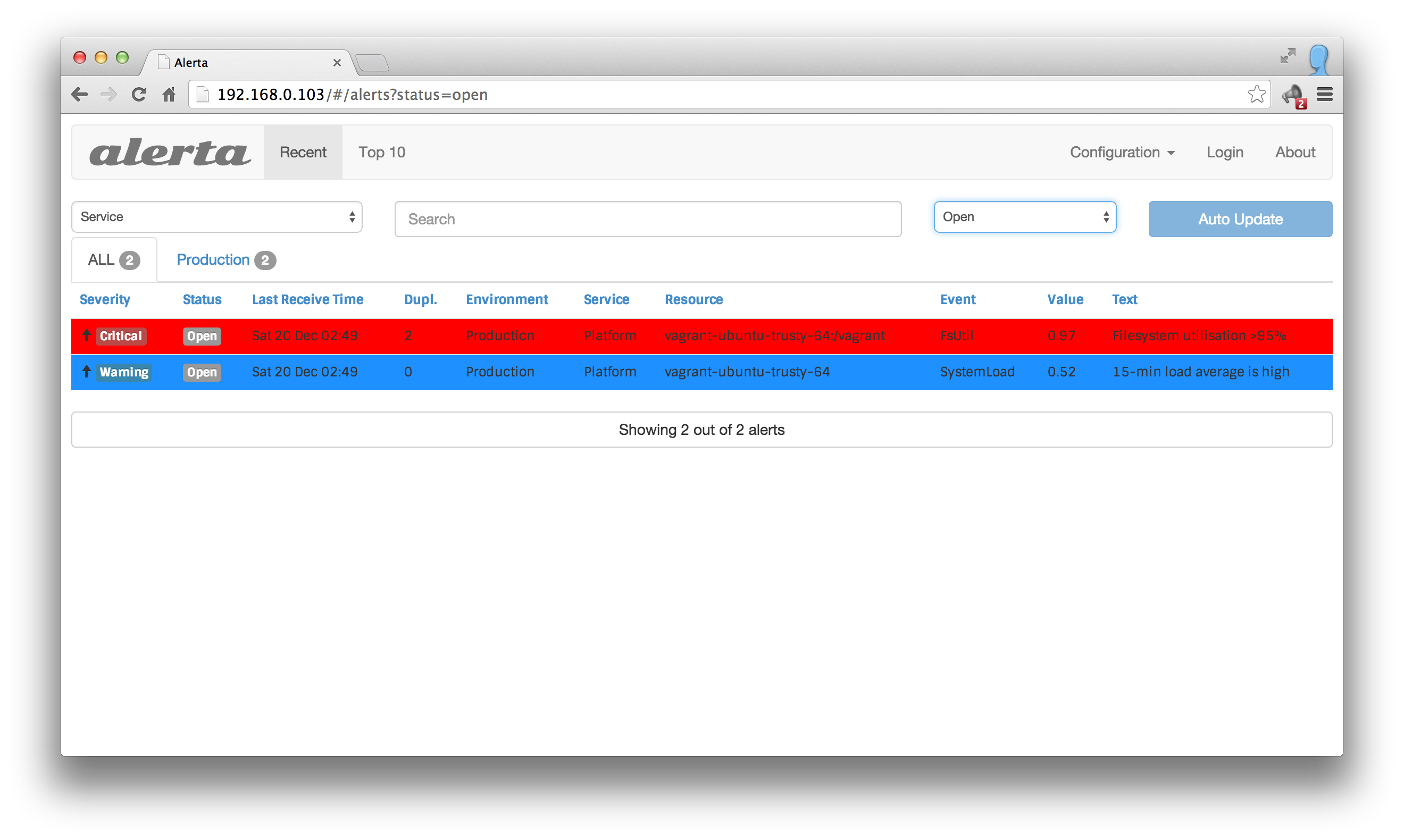Switch to the Top 10 view
Image resolution: width=1404 pixels, height=840 pixels.
[x=381, y=152]
